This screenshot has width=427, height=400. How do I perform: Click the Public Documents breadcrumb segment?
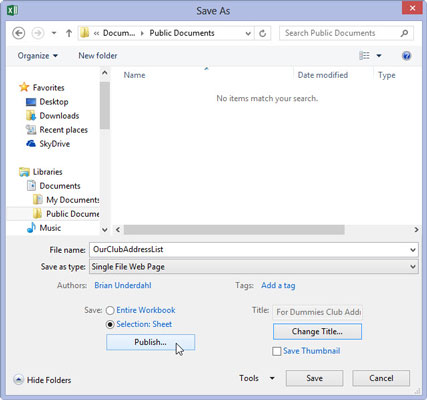click(182, 33)
